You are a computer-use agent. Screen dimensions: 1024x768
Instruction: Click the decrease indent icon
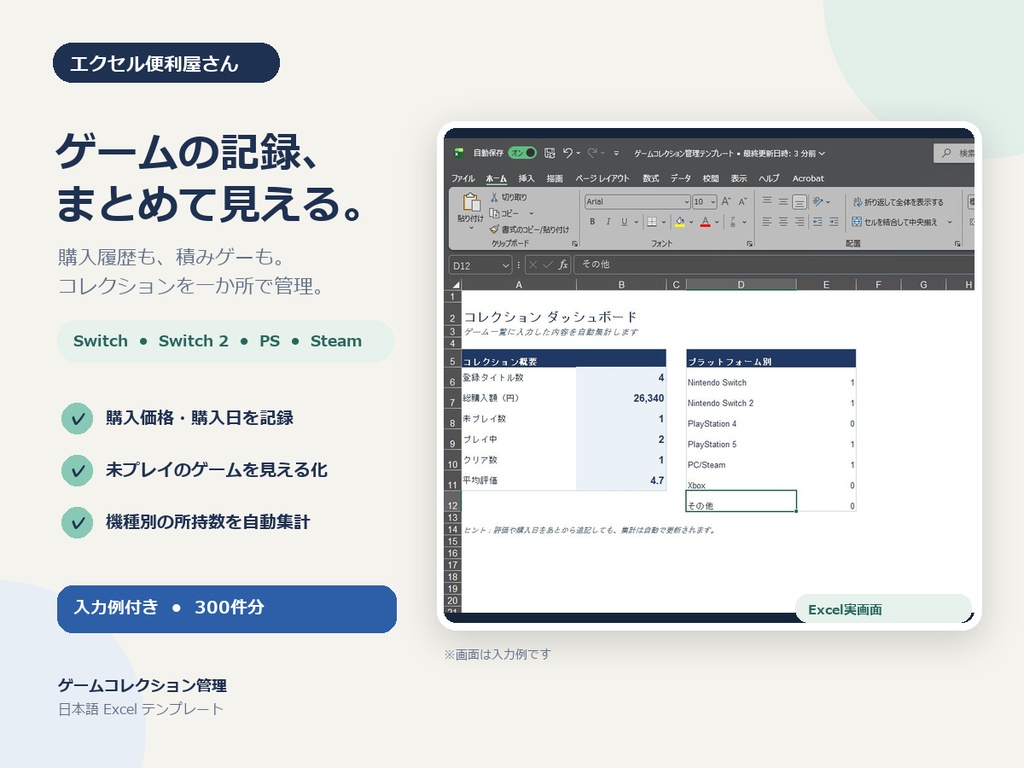[x=818, y=222]
